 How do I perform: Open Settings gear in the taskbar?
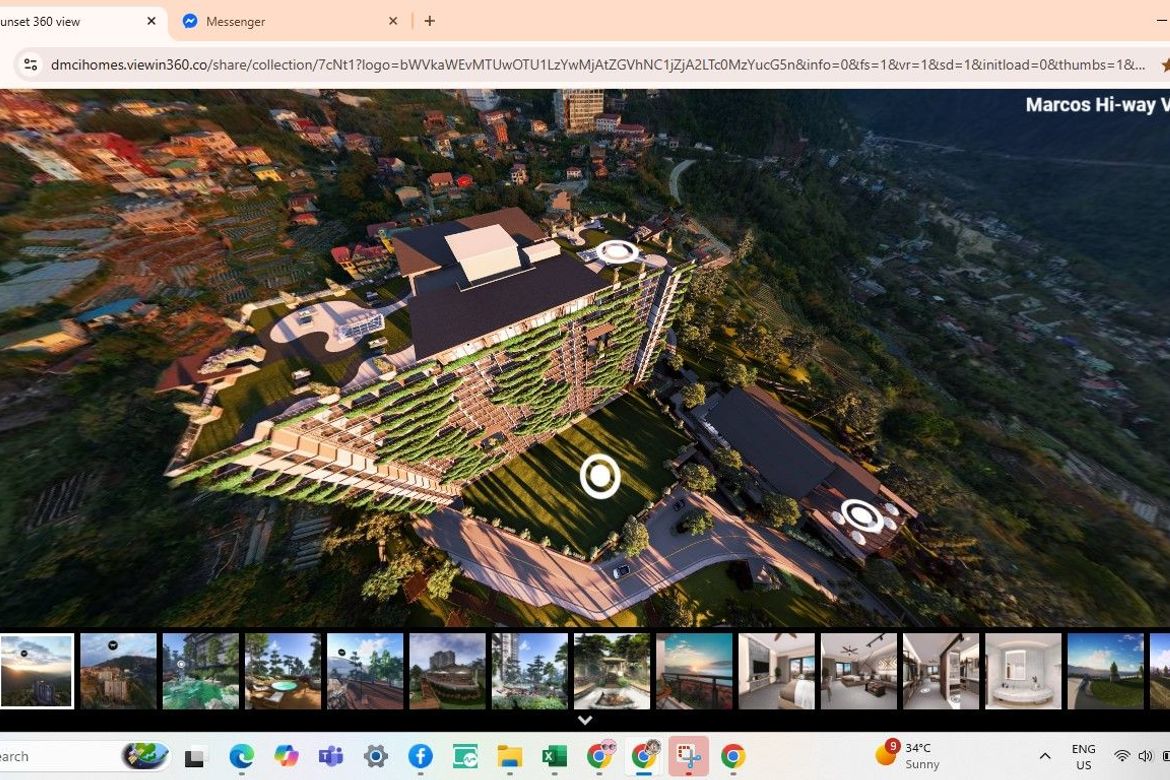tap(375, 757)
